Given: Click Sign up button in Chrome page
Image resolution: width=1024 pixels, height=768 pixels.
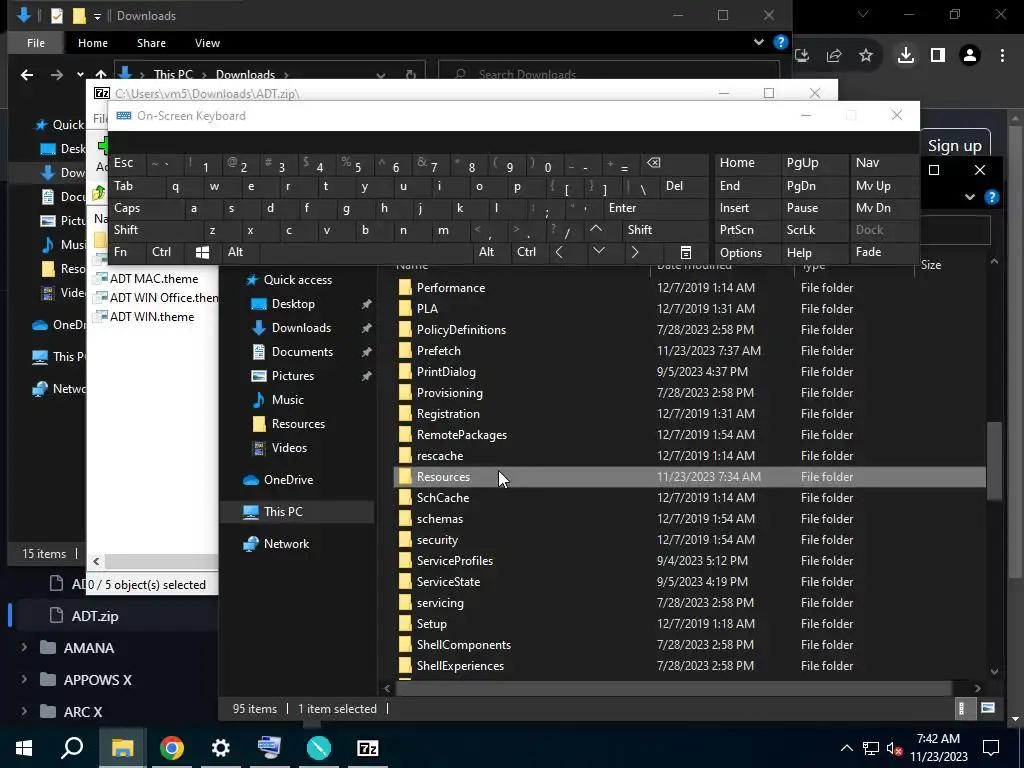Looking at the screenshot, I should pos(954,146).
